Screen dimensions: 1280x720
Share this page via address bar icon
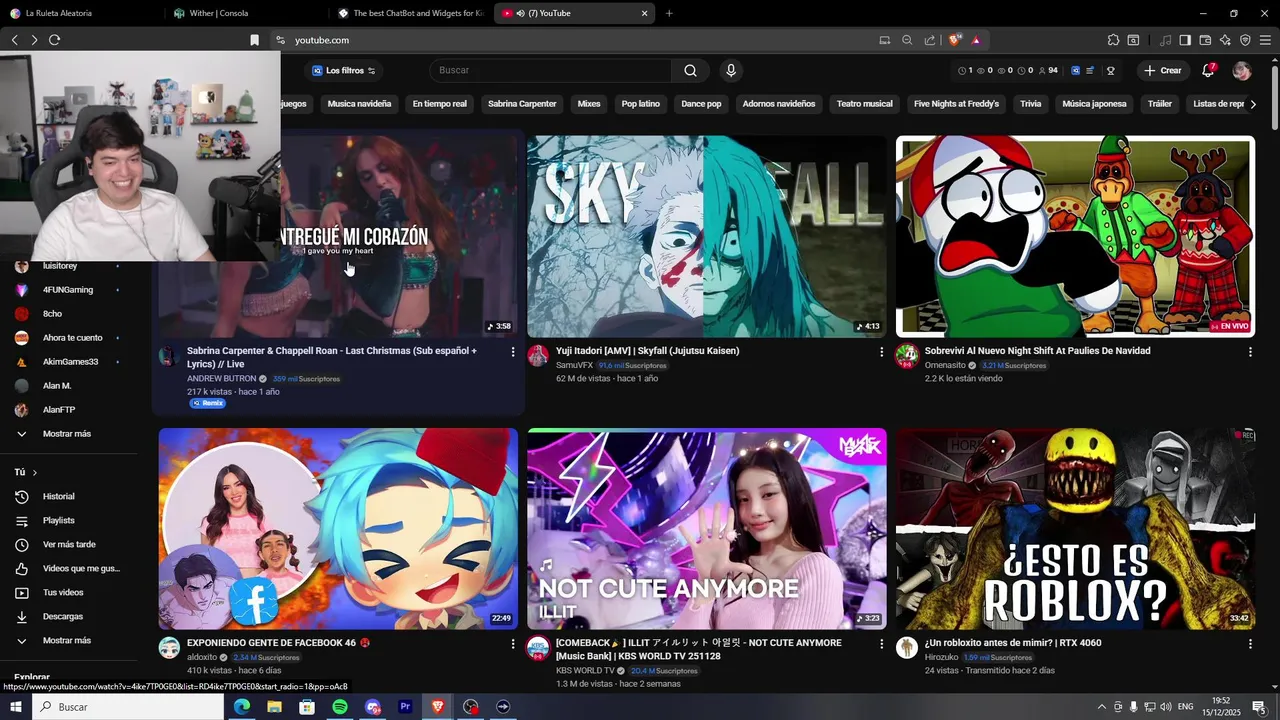(x=930, y=40)
